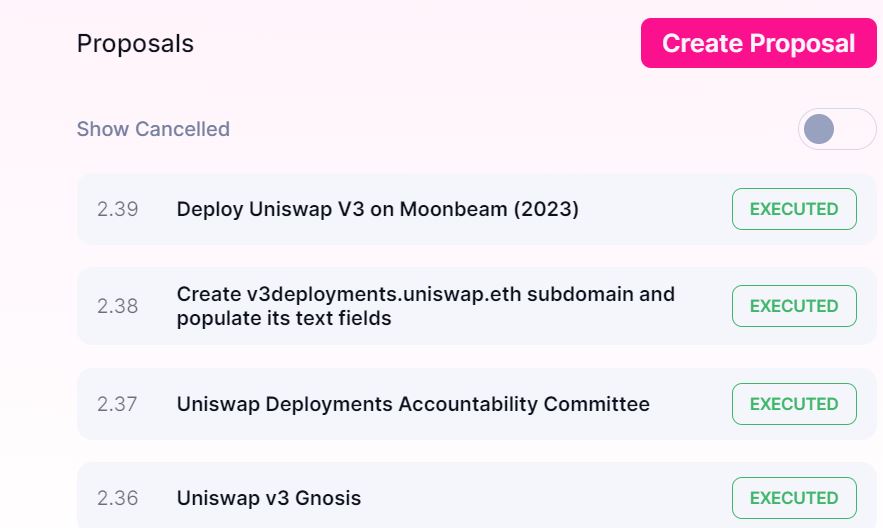Click proposal number 2.38
Viewport: 883px width, 528px height.
pyautogui.click(x=118, y=306)
